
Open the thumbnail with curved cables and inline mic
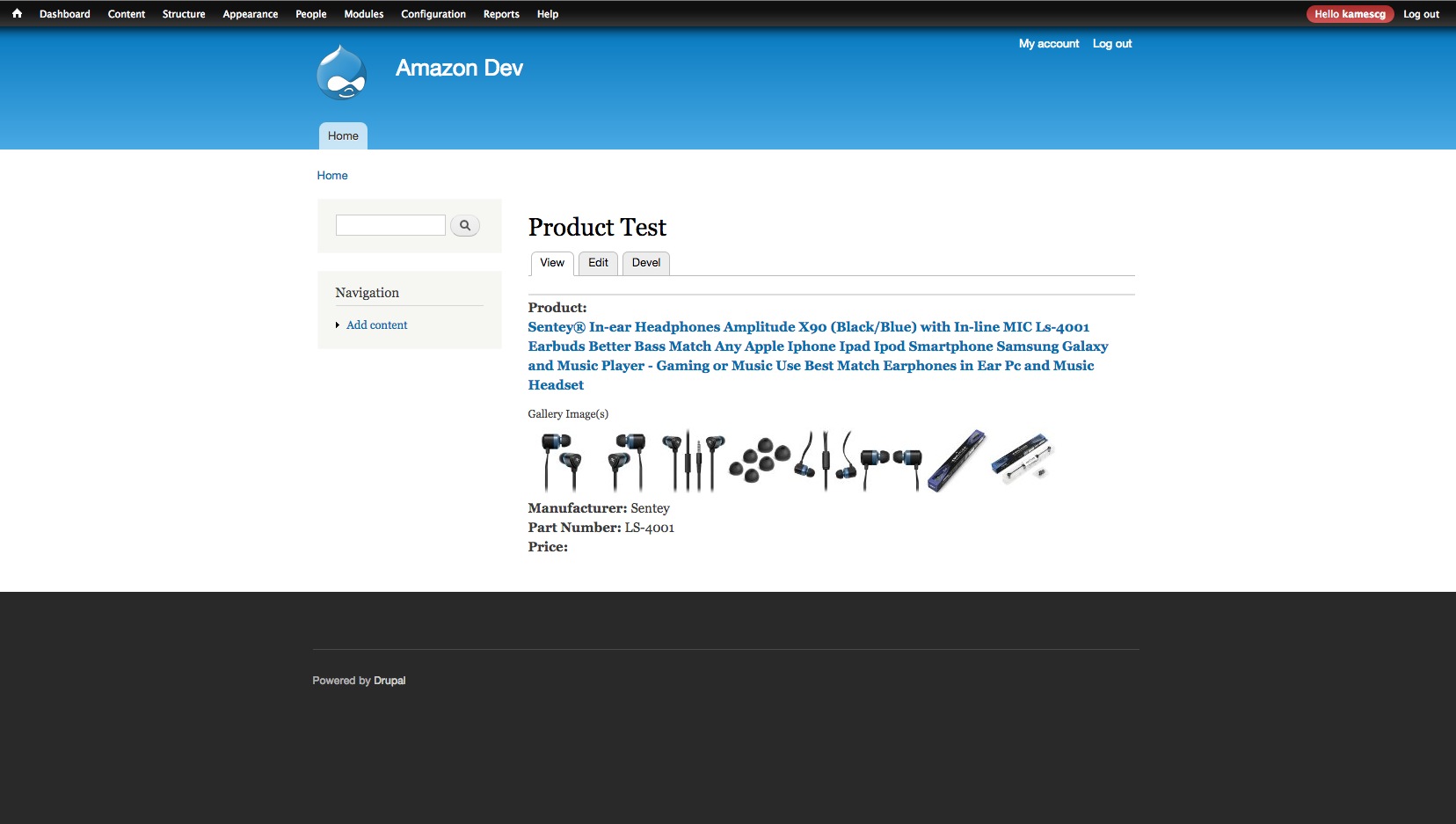pyautogui.click(x=826, y=461)
